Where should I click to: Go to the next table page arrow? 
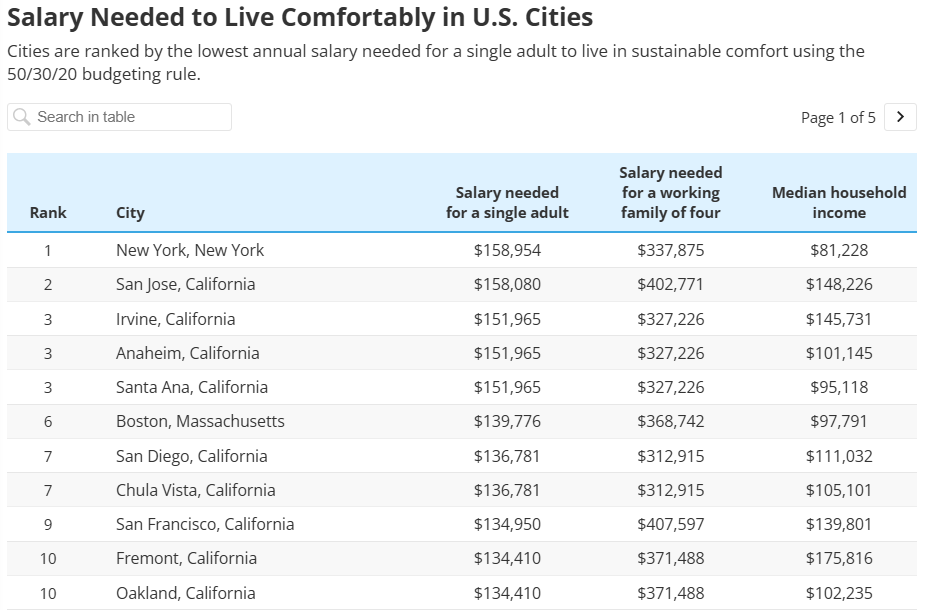pos(900,117)
